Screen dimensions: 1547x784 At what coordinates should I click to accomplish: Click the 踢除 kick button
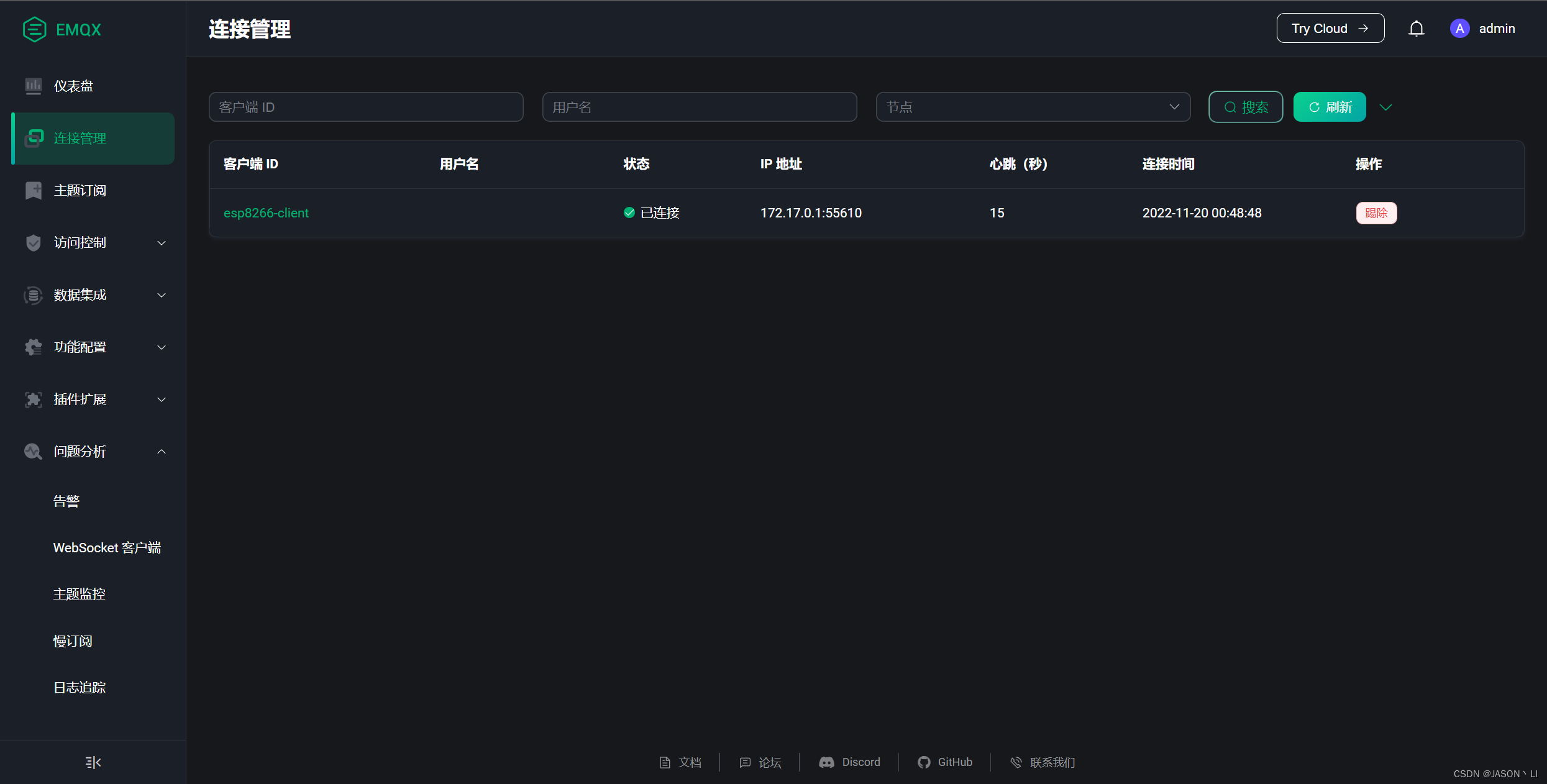(x=1376, y=212)
